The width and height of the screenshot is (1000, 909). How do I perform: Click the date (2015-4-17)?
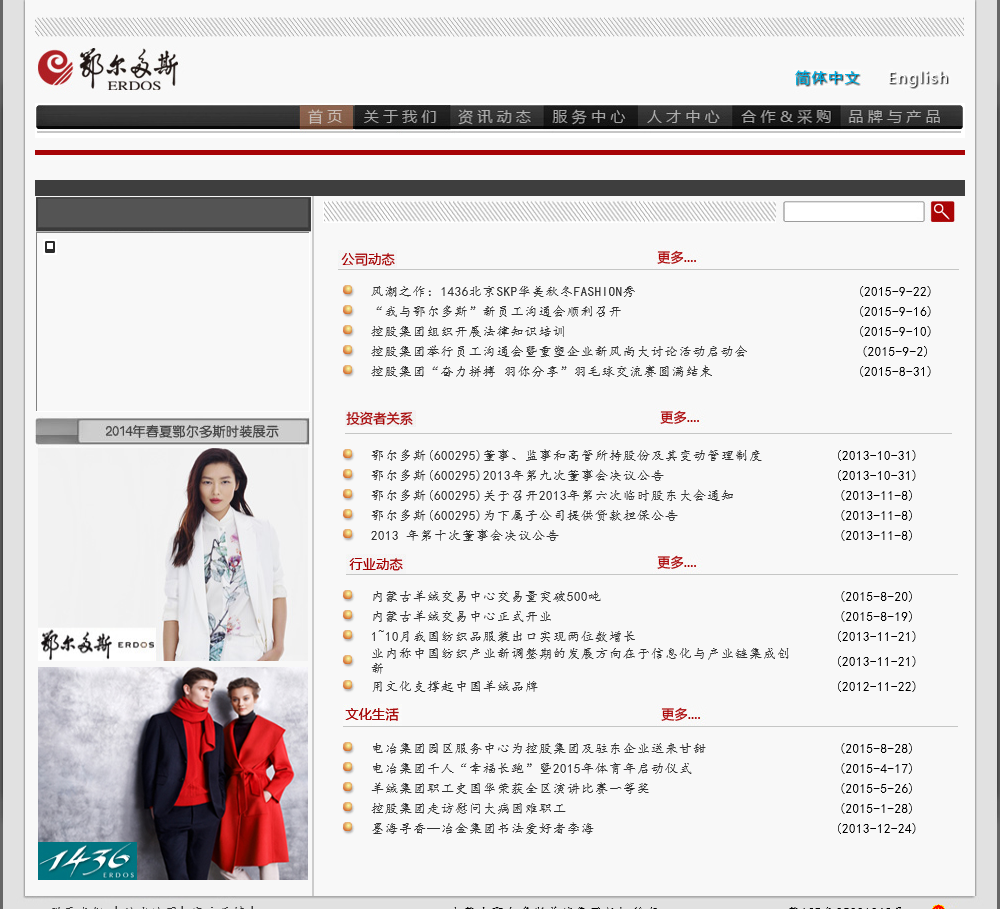point(876,768)
